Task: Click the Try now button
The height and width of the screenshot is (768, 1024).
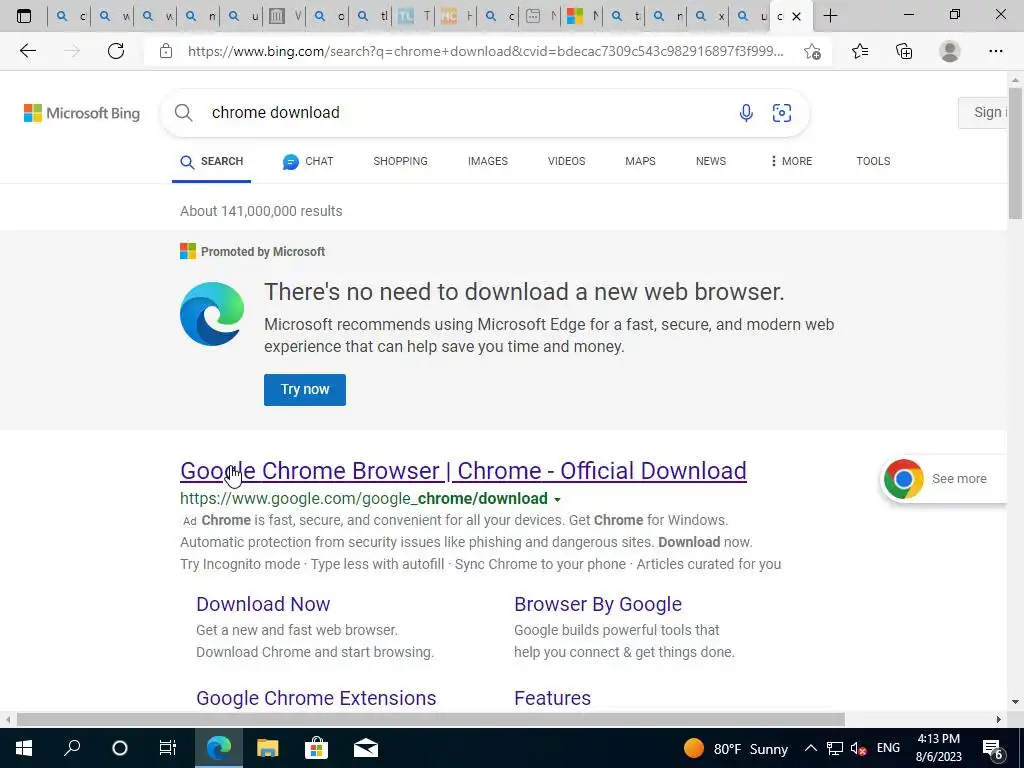Action: [305, 390]
